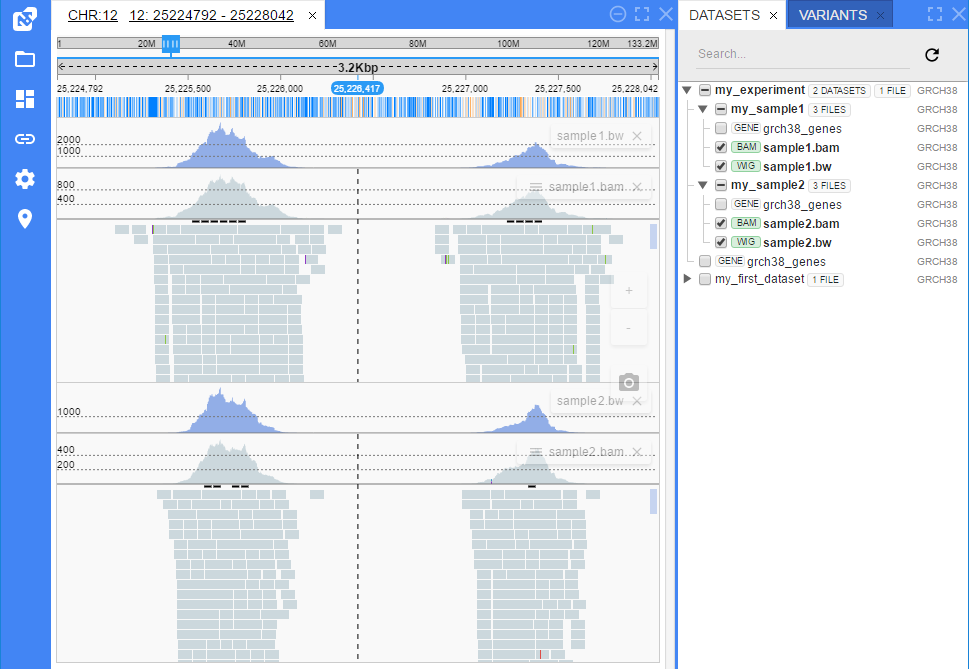This screenshot has height=669, width=969.
Task: Click the NGB logo in the sidebar
Action: pyautogui.click(x=25, y=19)
